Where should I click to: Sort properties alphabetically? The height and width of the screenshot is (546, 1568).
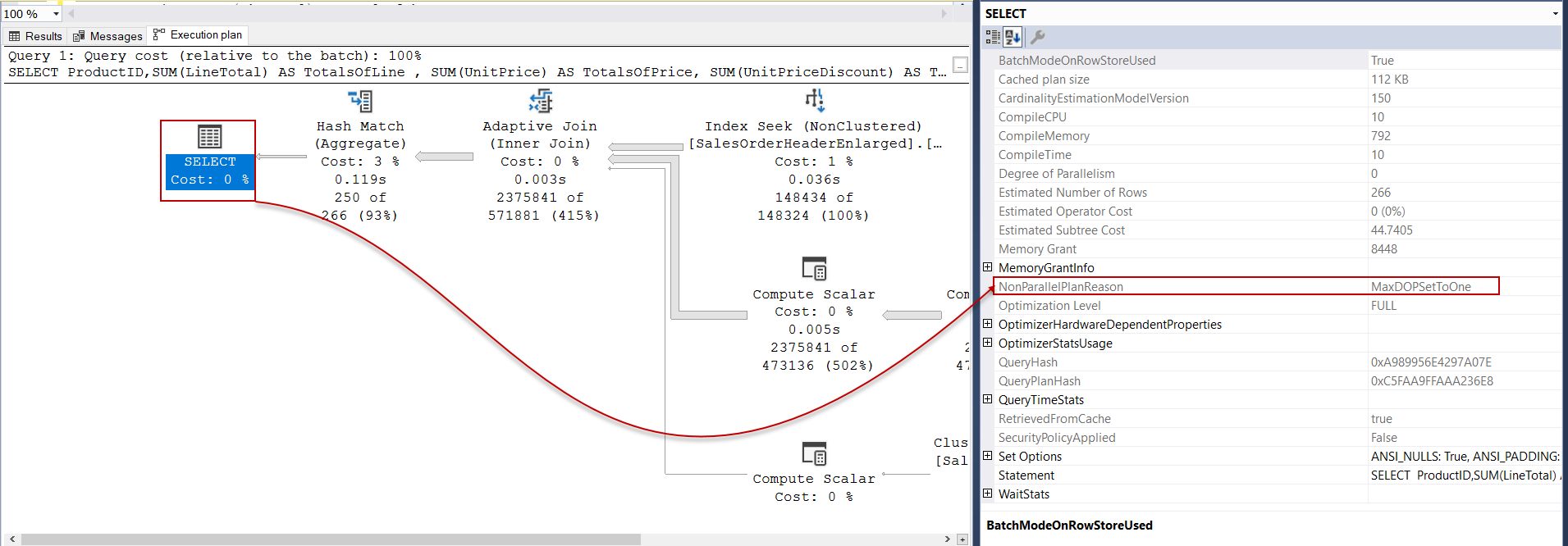click(1013, 37)
